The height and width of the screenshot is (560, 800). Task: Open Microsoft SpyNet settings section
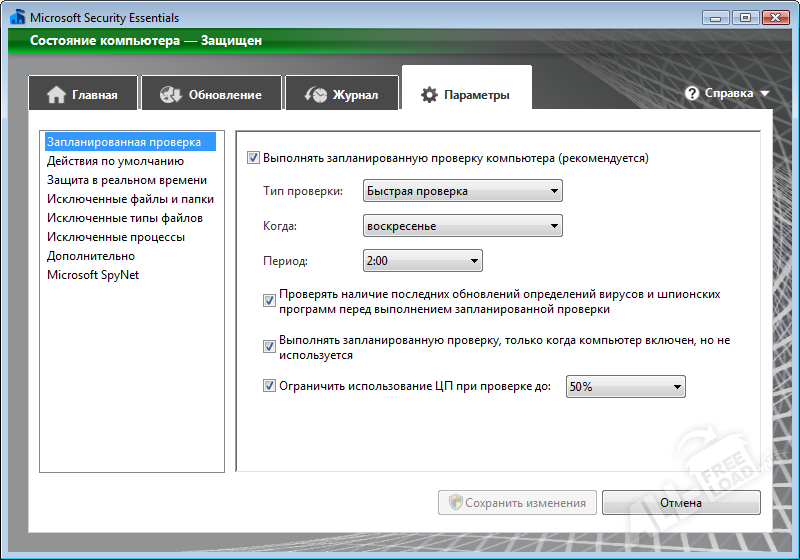click(x=93, y=275)
